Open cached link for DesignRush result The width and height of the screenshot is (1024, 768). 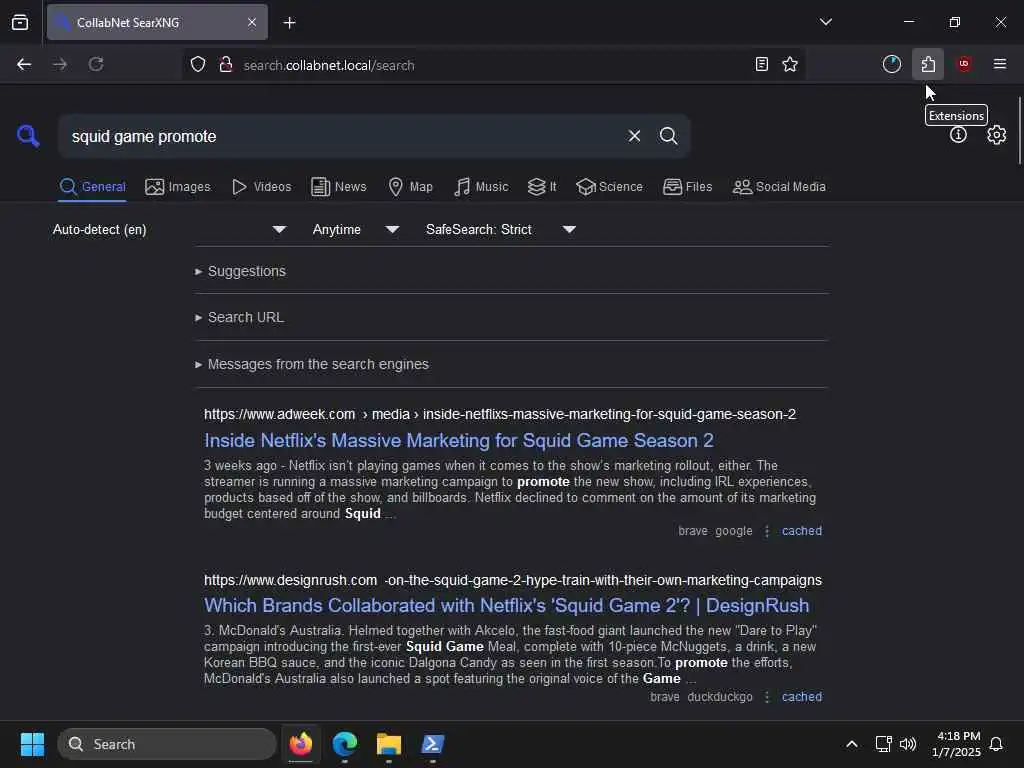(x=802, y=697)
